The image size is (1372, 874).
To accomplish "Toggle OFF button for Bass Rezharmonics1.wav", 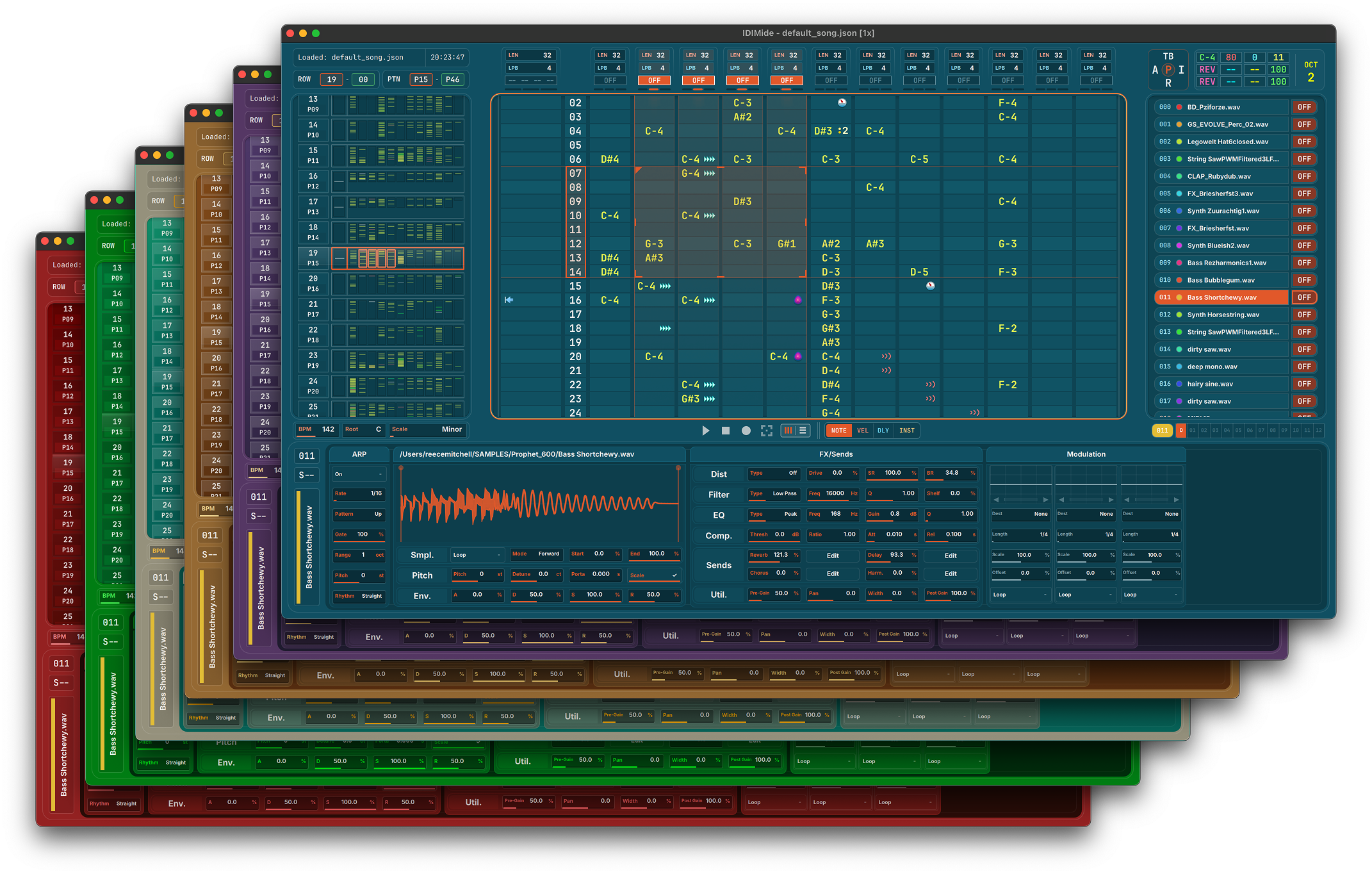I will click(x=1304, y=263).
